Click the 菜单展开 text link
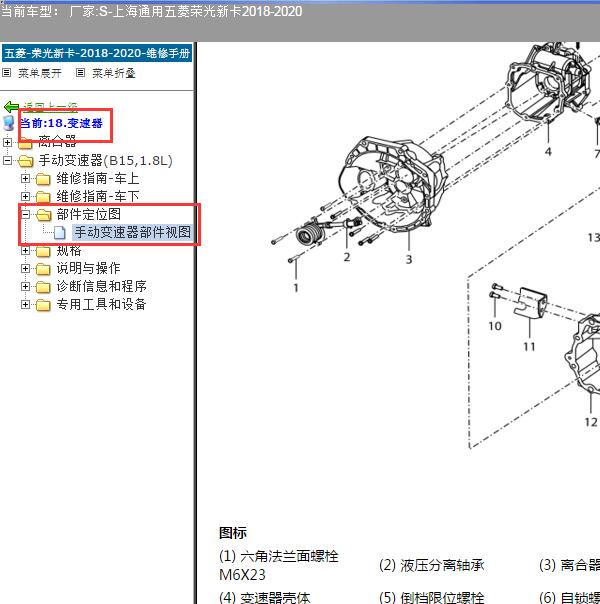Image resolution: width=600 pixels, height=604 pixels. coord(40,73)
